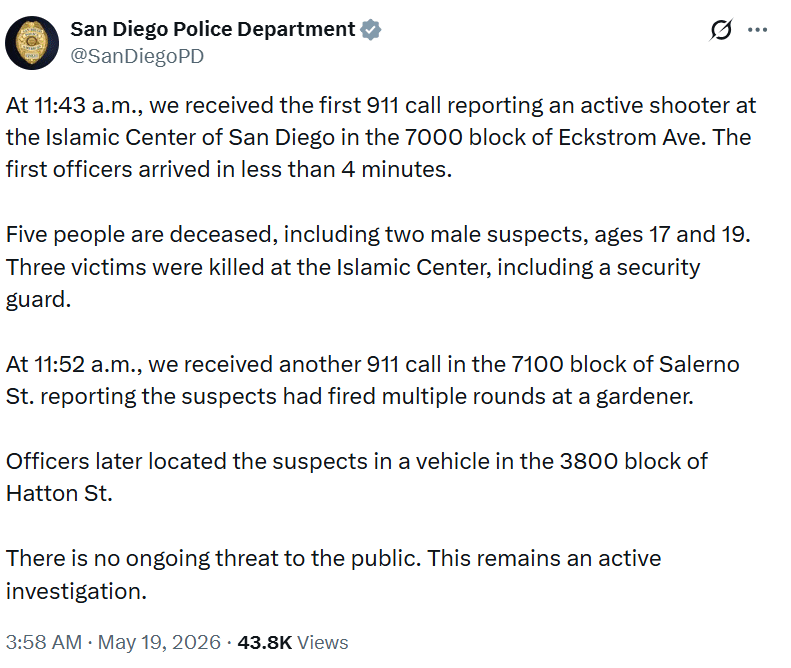Image resolution: width=791 pixels, height=668 pixels.
Task: Click the May 19, 2026 date
Action: (x=159, y=643)
